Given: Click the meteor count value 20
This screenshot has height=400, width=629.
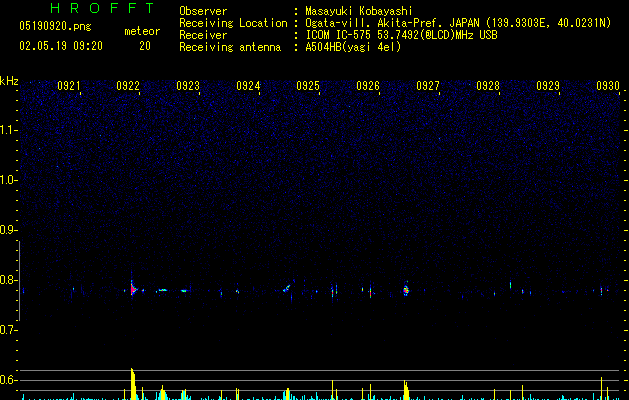Looking at the screenshot, I should point(145,46).
